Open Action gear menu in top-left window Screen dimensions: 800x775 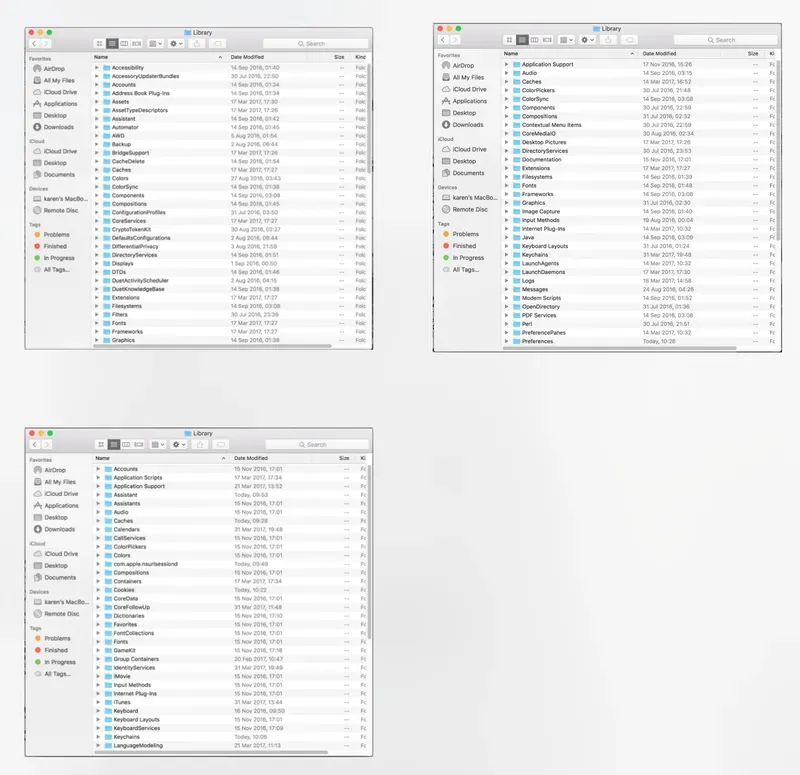click(176, 44)
